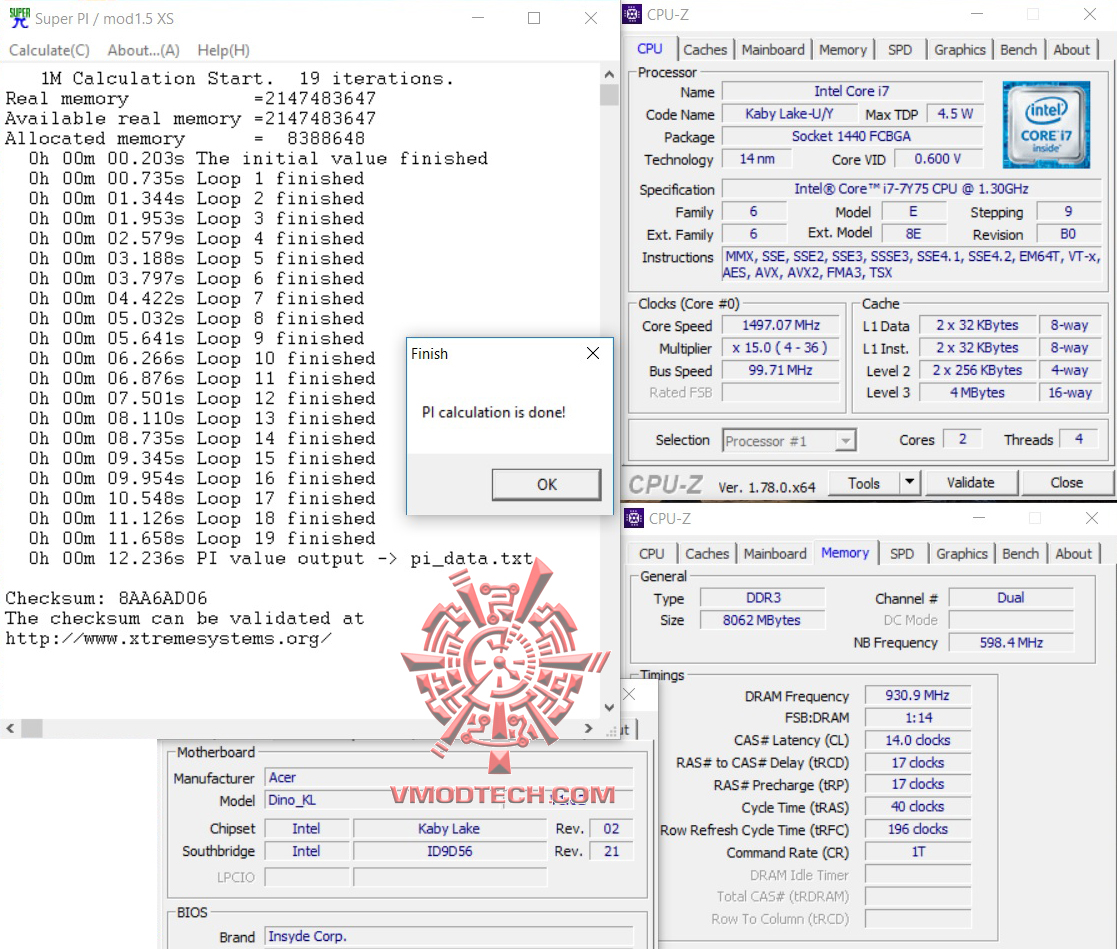Click the memory Size field 8062 MBytes
The width and height of the screenshot is (1117, 949).
click(763, 621)
